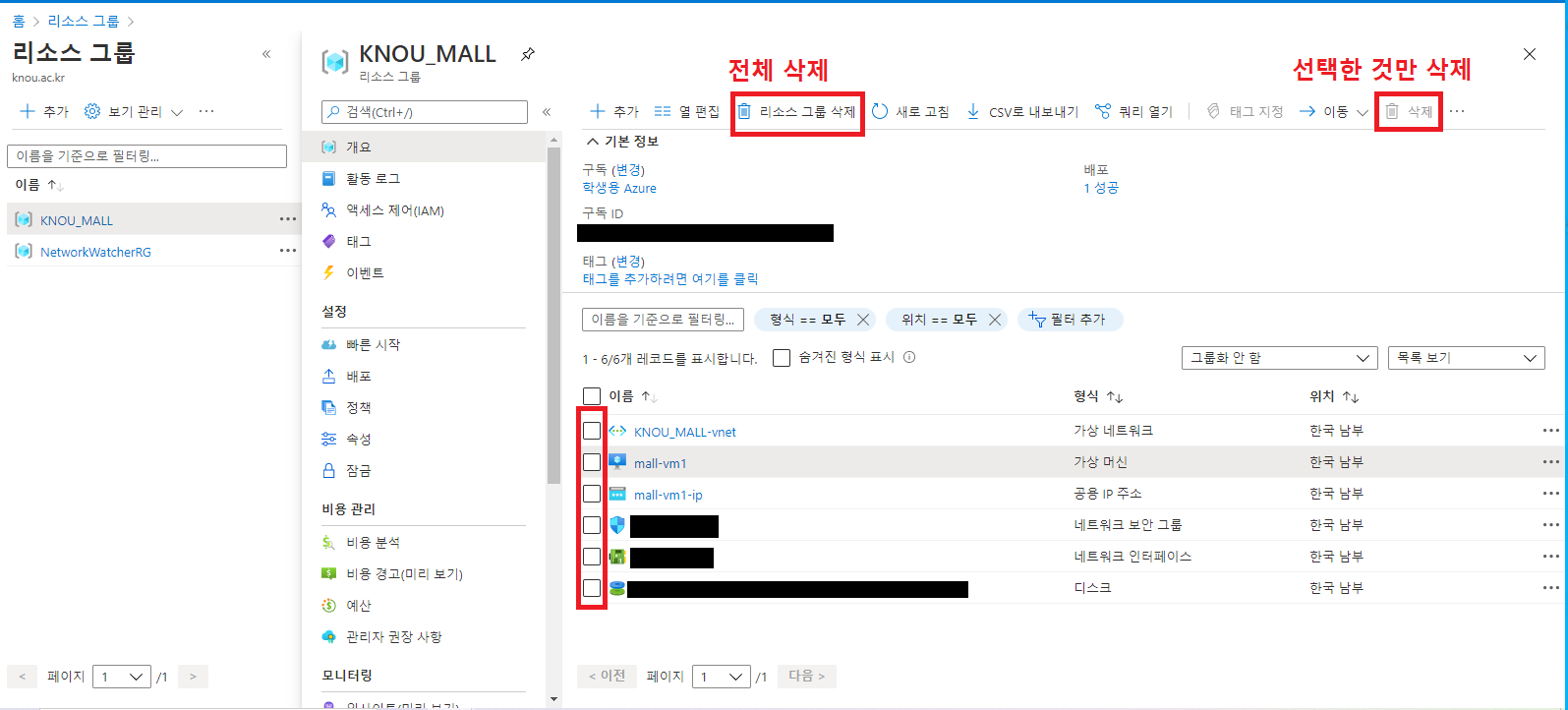Open the 잠금 menu item
The width and height of the screenshot is (1568, 710).
(x=424, y=470)
